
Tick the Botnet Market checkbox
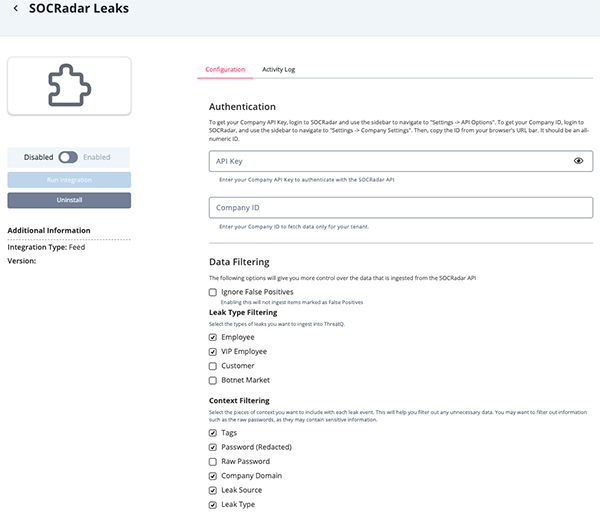213,380
